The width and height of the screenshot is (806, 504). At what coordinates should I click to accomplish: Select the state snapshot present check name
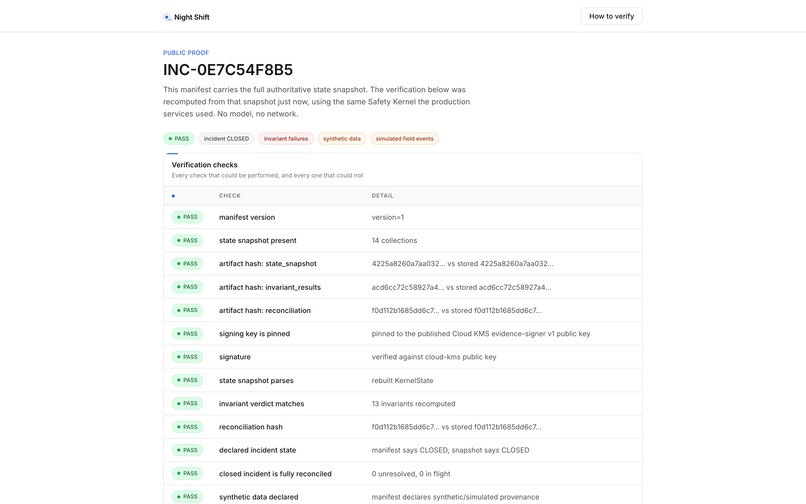tap(258, 240)
